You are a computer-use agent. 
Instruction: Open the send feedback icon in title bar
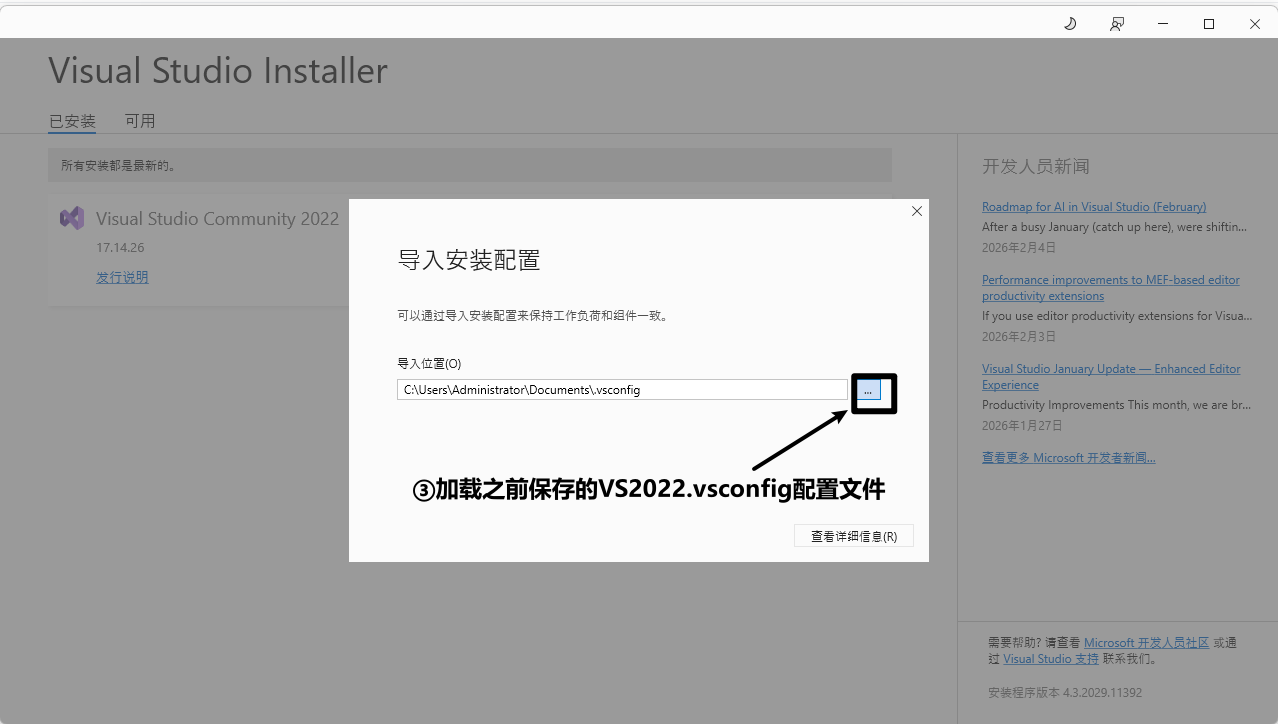click(x=1117, y=24)
